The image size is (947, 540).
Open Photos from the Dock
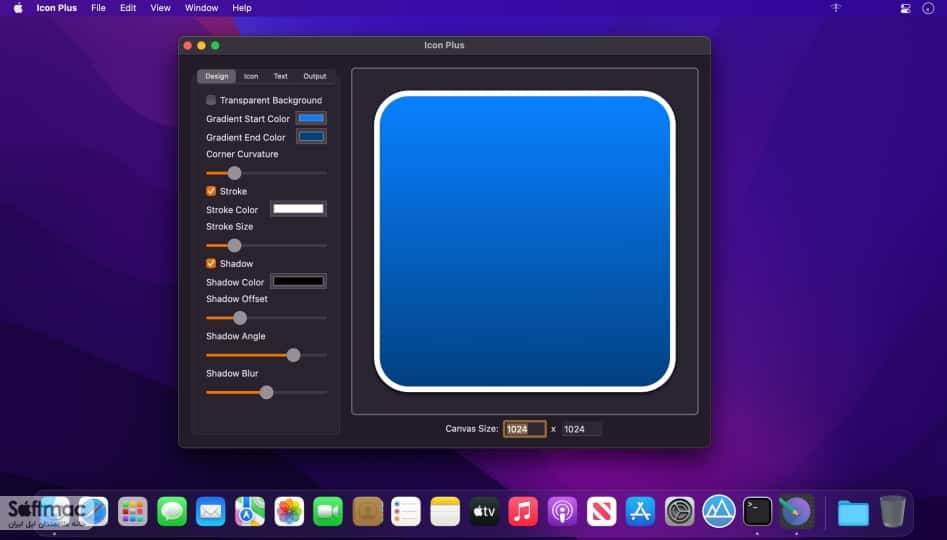coord(289,512)
